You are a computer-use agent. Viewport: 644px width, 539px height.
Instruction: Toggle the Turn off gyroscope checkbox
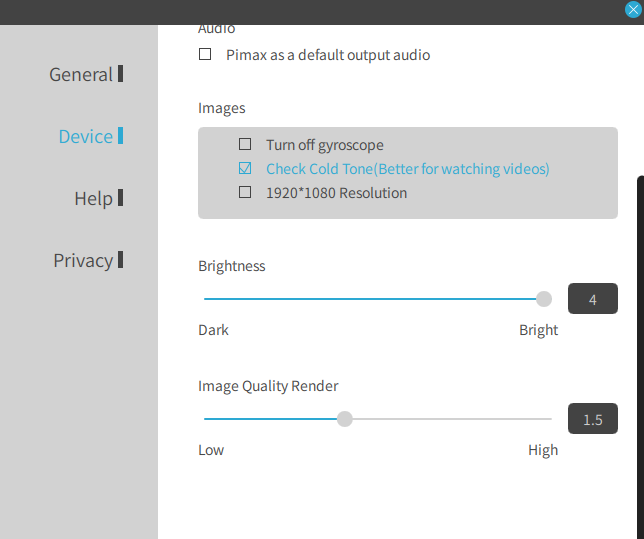pyautogui.click(x=245, y=144)
